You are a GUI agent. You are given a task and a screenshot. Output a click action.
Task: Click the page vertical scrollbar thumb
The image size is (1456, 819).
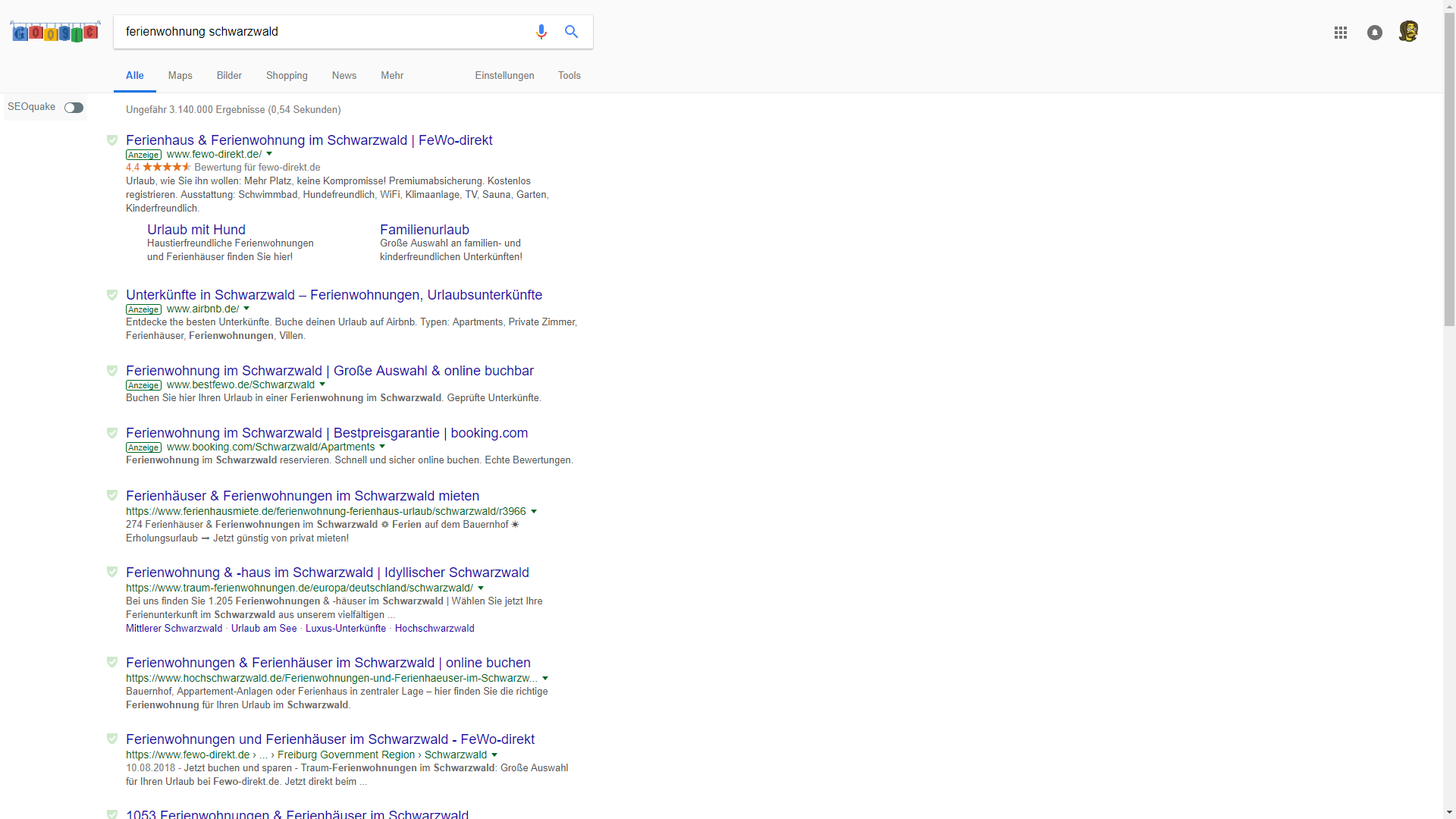coord(1449,169)
